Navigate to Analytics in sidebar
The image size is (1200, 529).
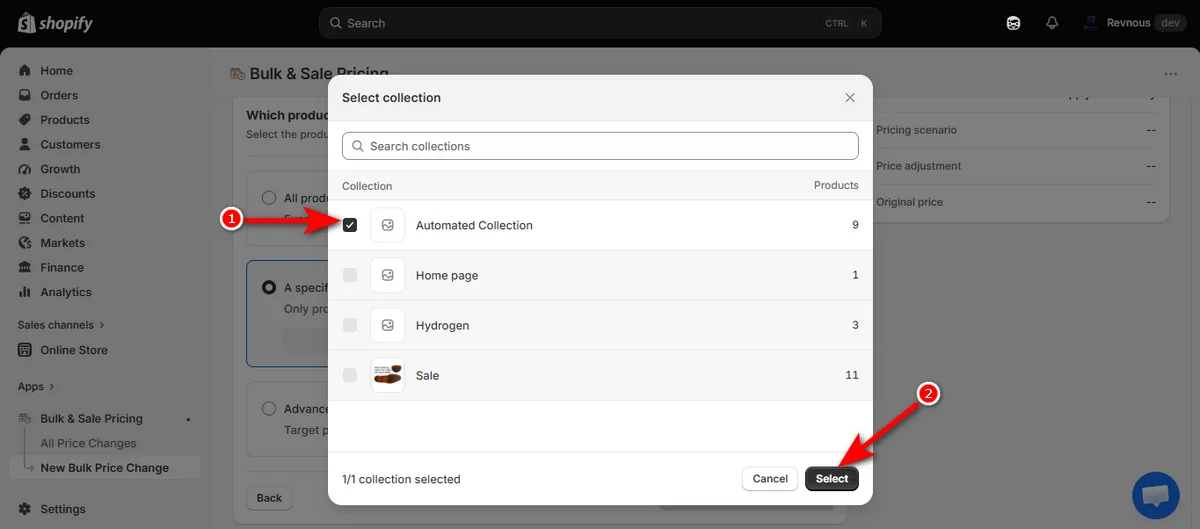pos(66,292)
